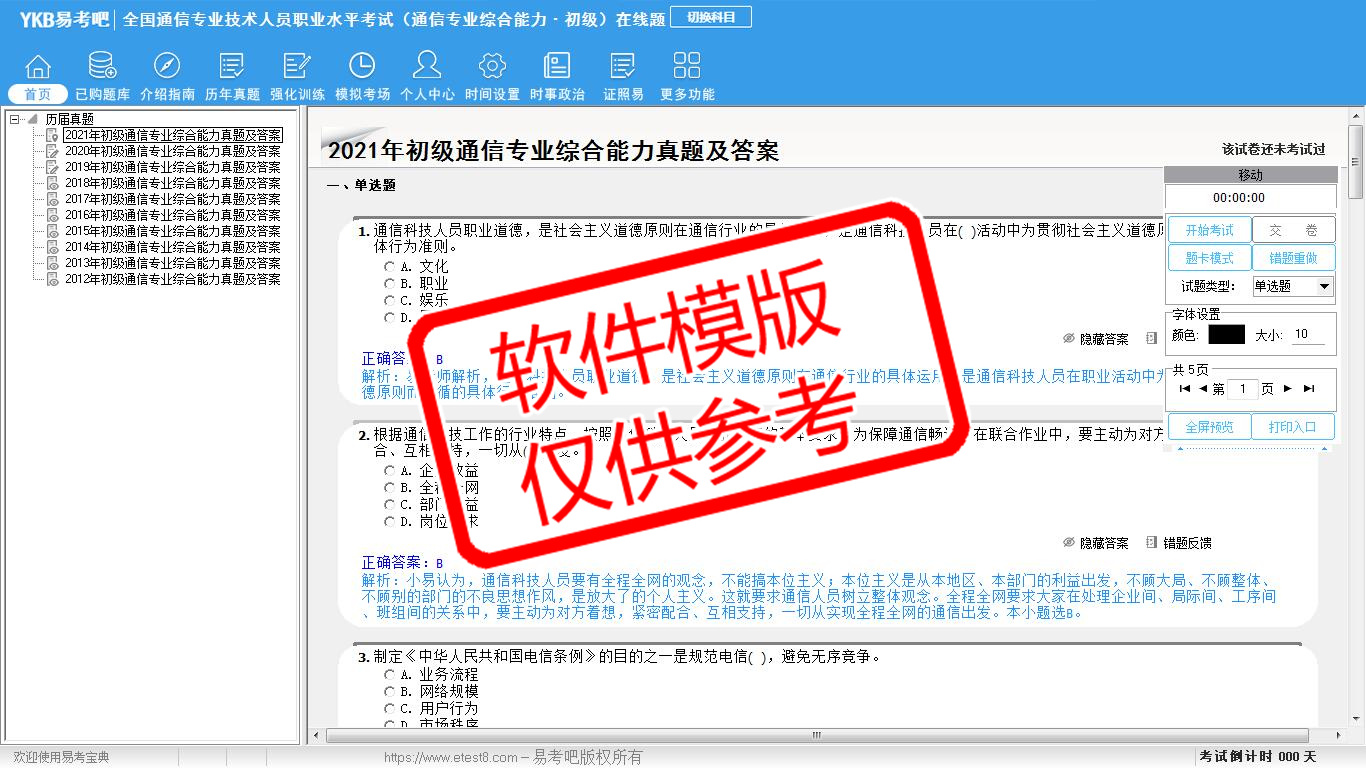The height and width of the screenshot is (768, 1366).
Task: Open 时间设置 gear icon
Action: 492,67
